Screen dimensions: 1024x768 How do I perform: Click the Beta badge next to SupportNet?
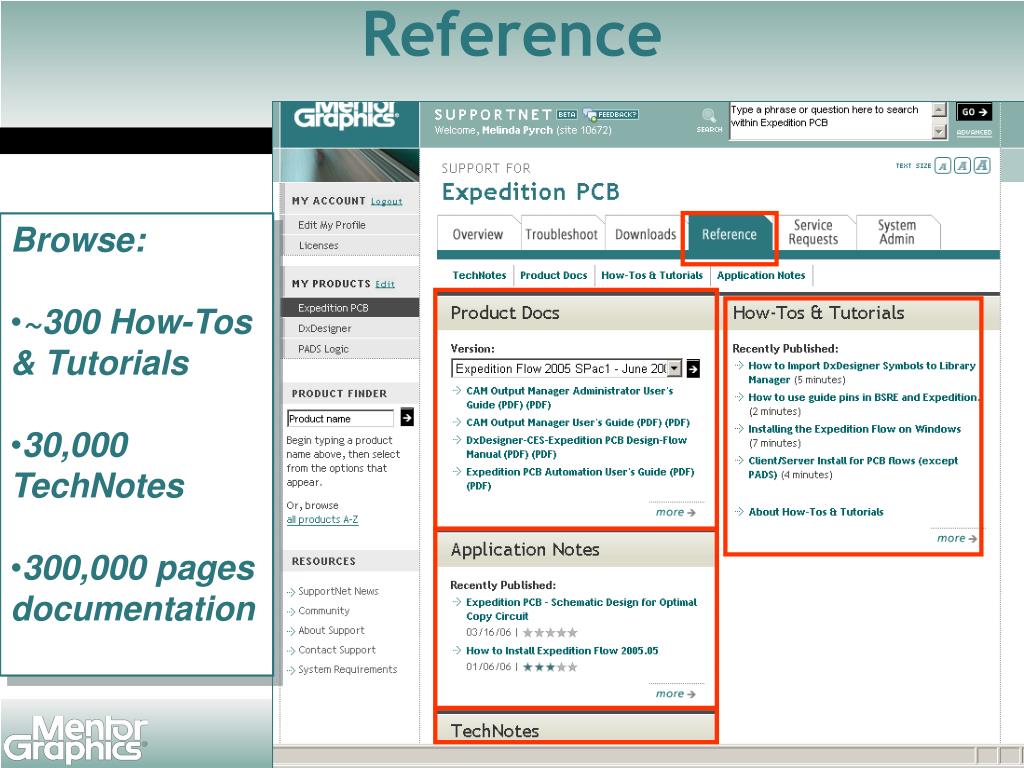[567, 114]
